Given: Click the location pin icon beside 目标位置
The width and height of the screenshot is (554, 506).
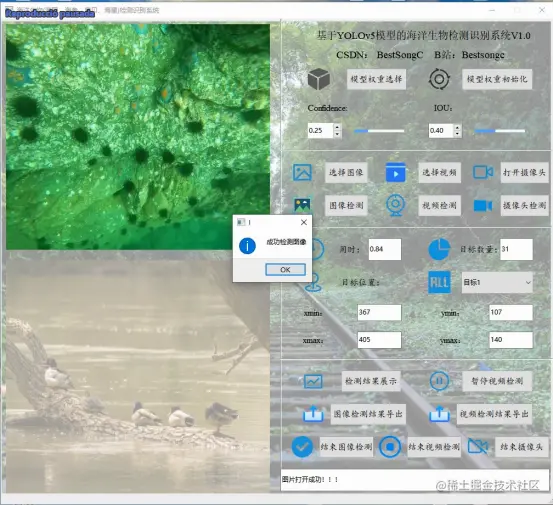Looking at the screenshot, I should (313, 282).
